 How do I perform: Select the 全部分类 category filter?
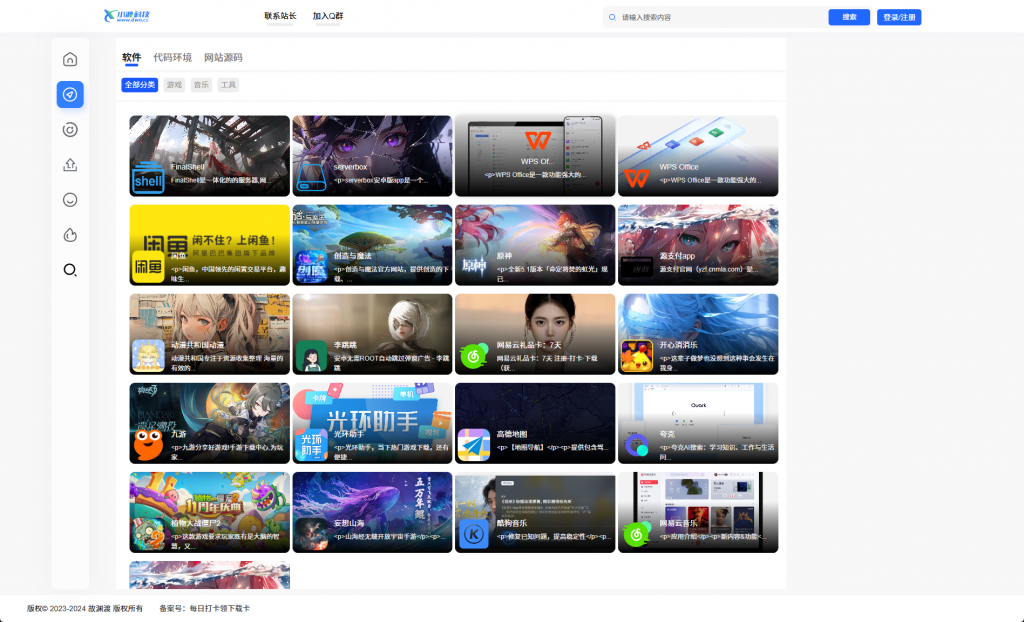pos(140,85)
